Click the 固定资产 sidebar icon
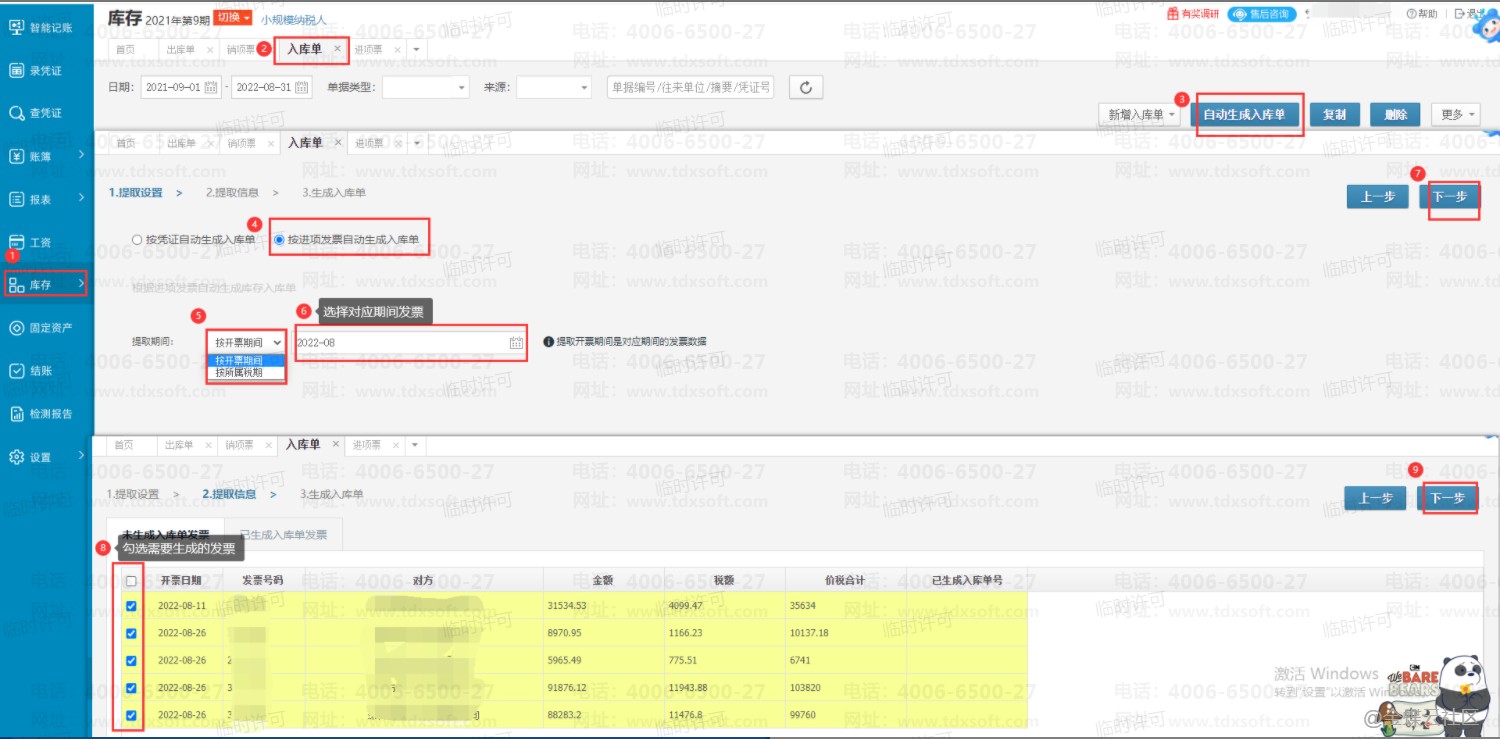The height and width of the screenshot is (739, 1500). pyautogui.click(x=17, y=328)
